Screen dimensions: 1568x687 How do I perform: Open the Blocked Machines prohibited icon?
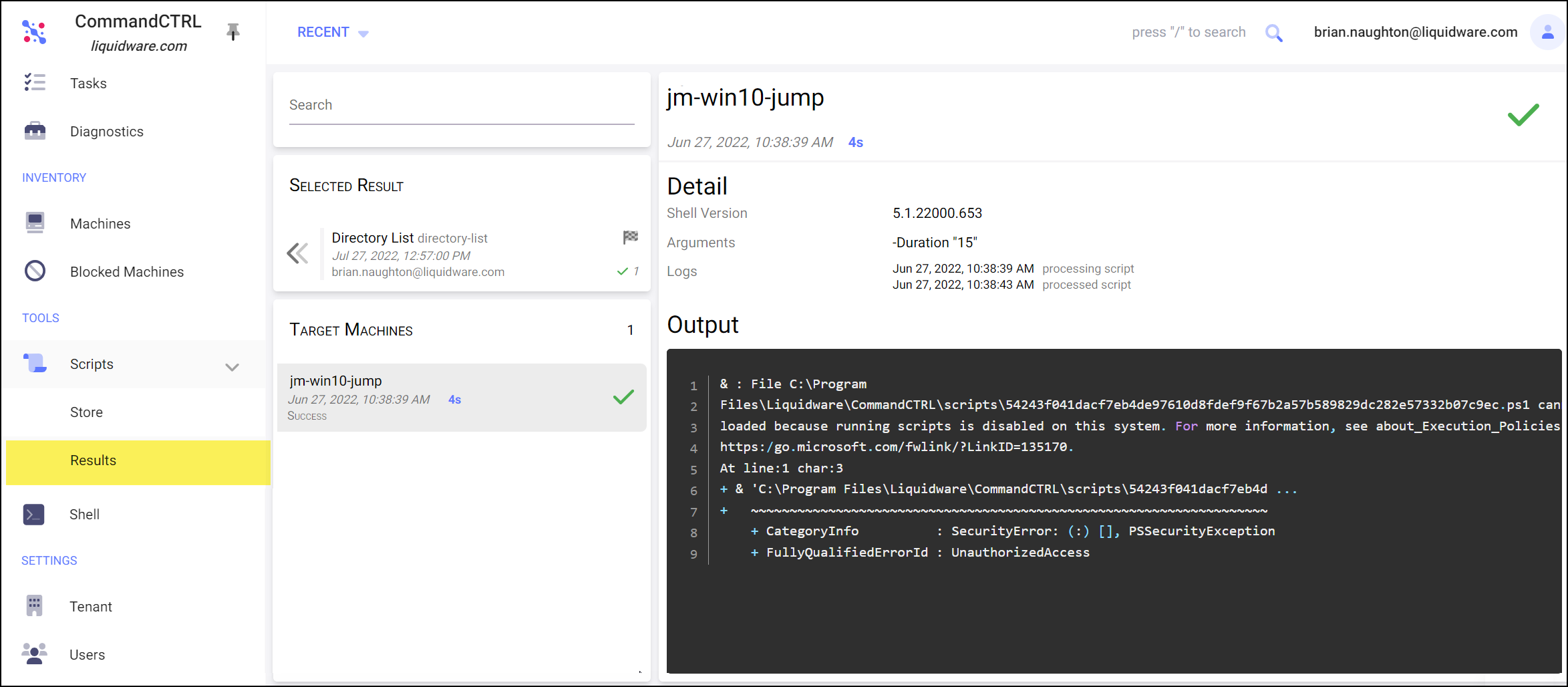[35, 271]
